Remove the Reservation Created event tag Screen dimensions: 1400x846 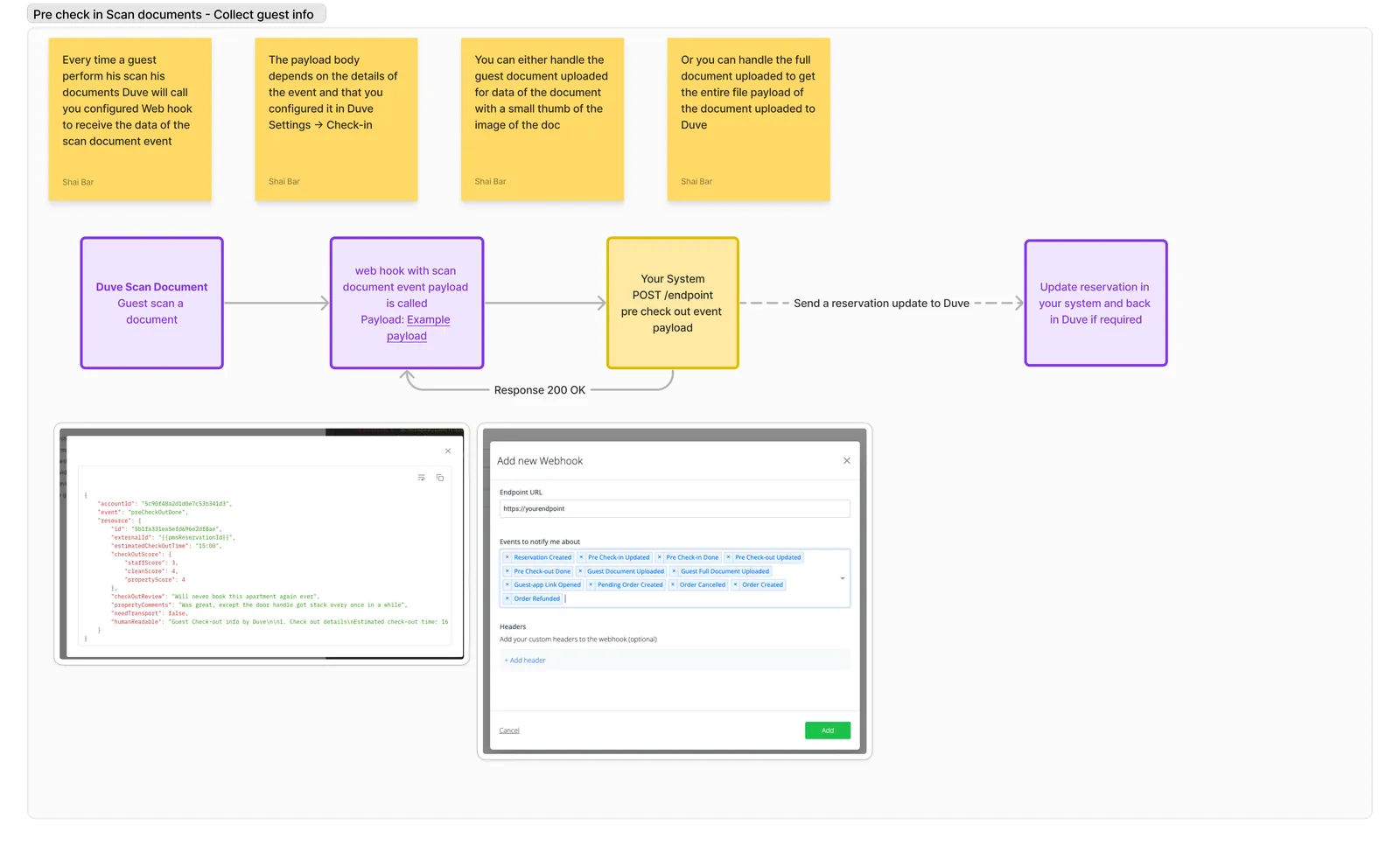tap(507, 557)
